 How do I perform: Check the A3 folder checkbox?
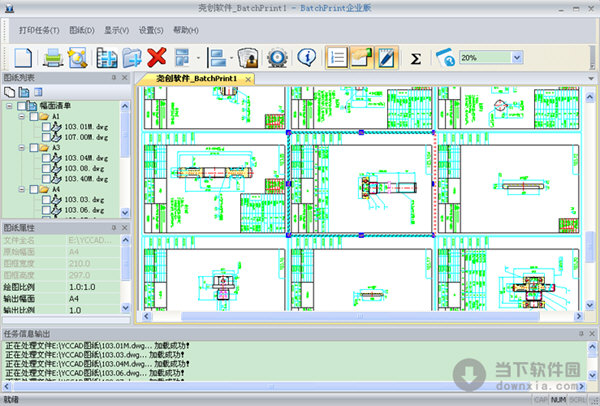pos(34,148)
